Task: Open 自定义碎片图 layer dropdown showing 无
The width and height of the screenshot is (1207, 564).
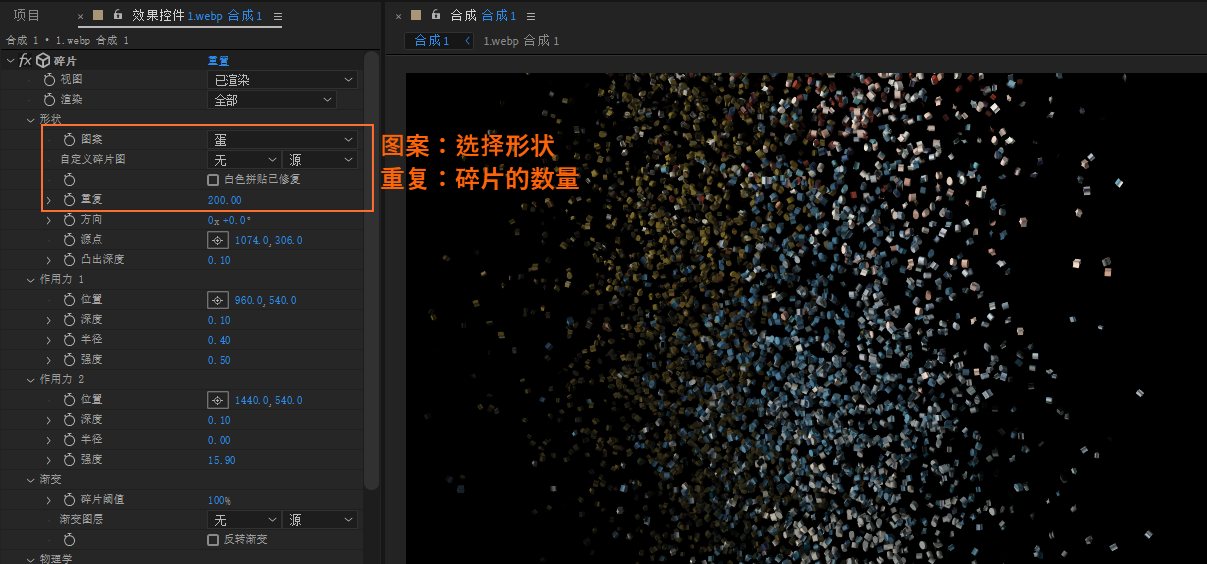Action: tap(244, 160)
